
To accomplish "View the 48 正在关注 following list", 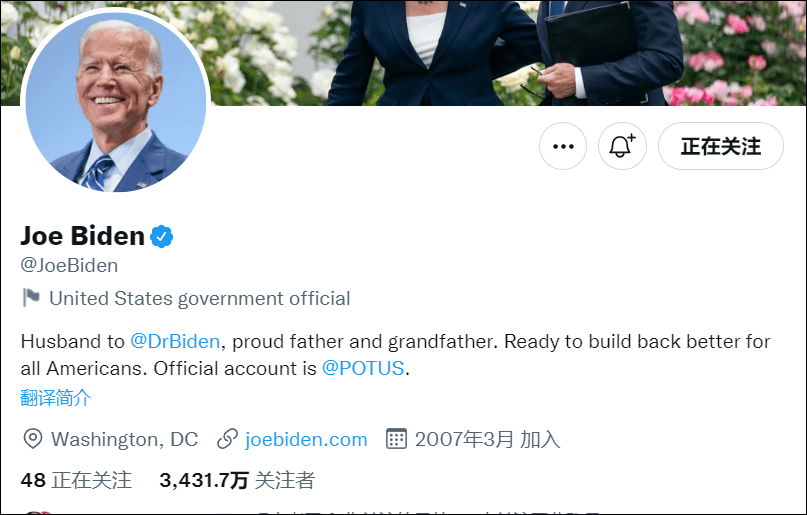I will click(76, 480).
